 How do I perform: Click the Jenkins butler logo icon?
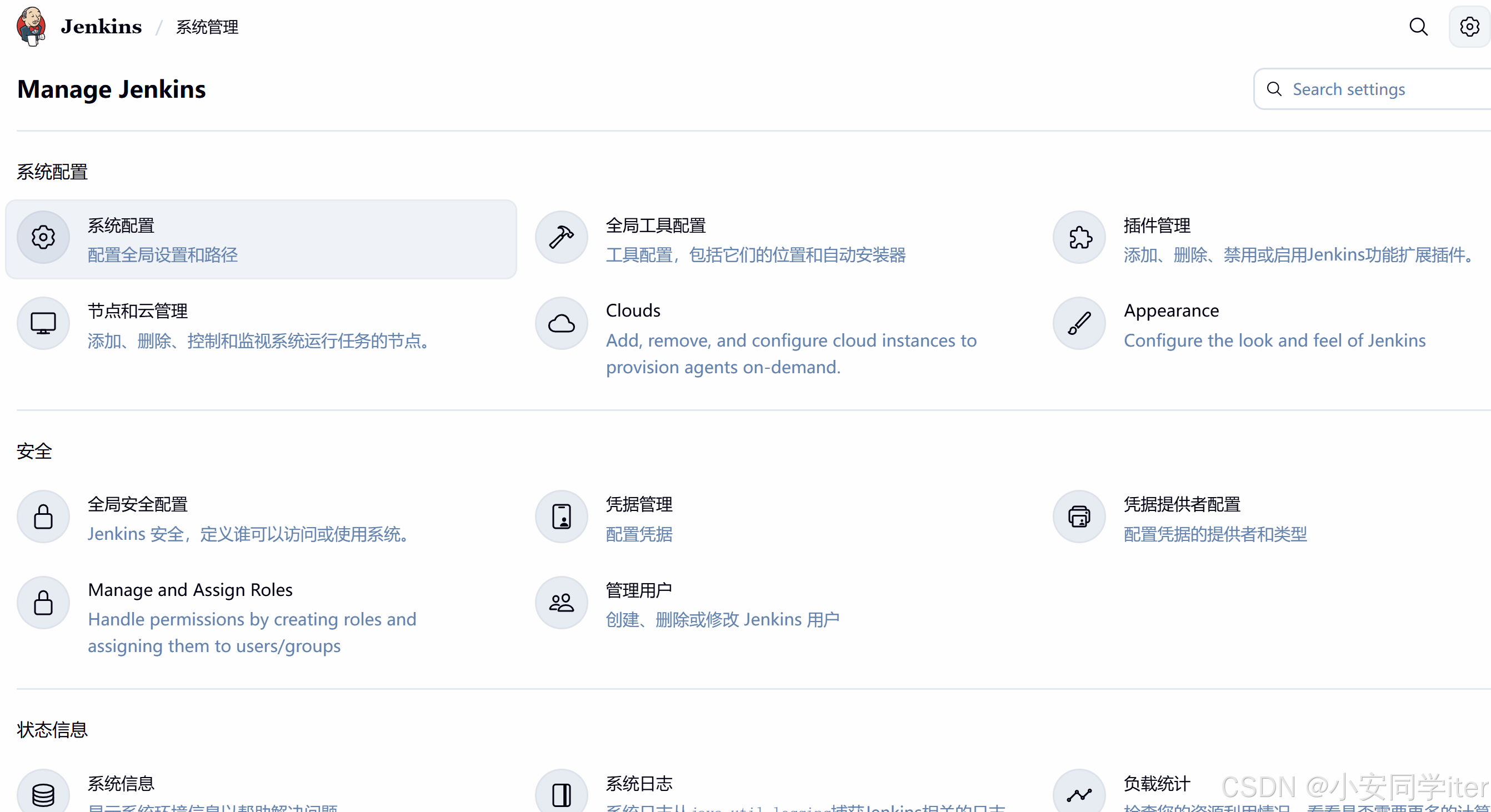coord(31,26)
